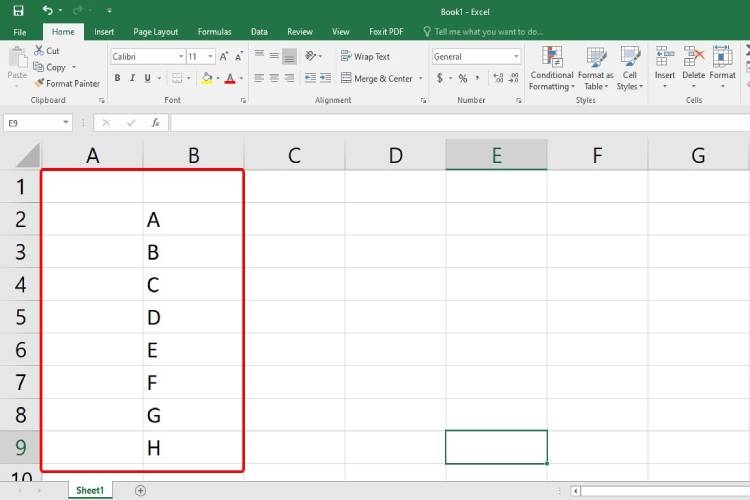Open the font name Calibri dropdown
The image size is (750, 500).
click(x=181, y=56)
